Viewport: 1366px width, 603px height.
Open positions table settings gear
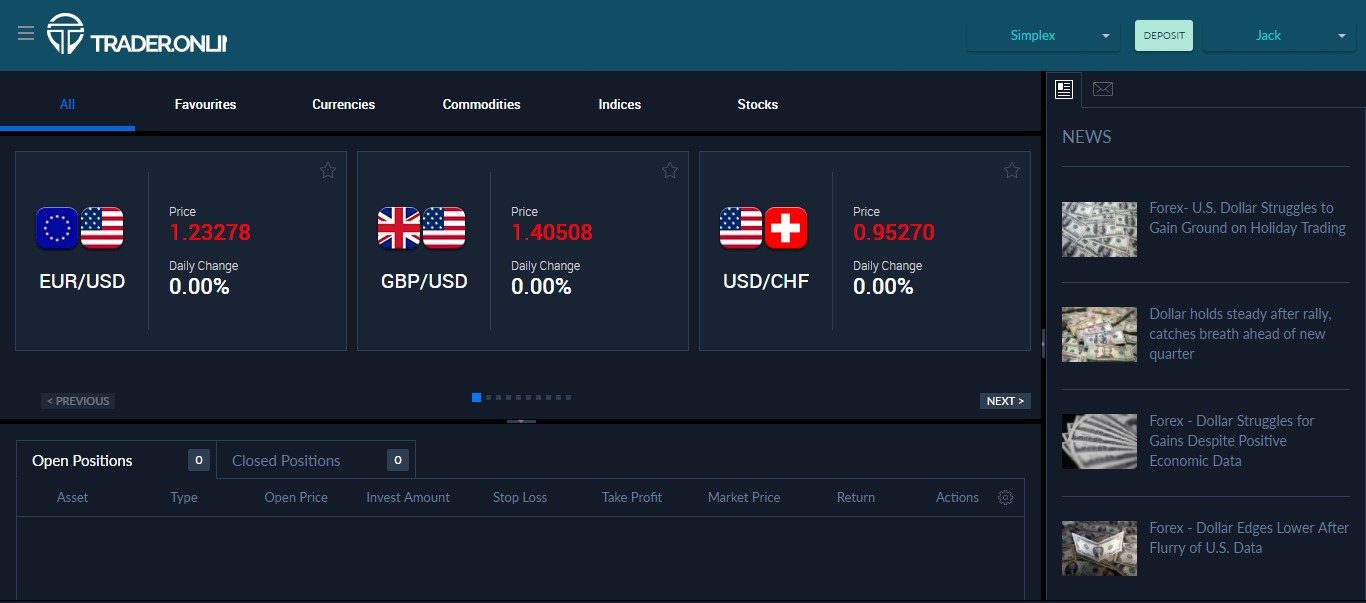tap(1006, 497)
